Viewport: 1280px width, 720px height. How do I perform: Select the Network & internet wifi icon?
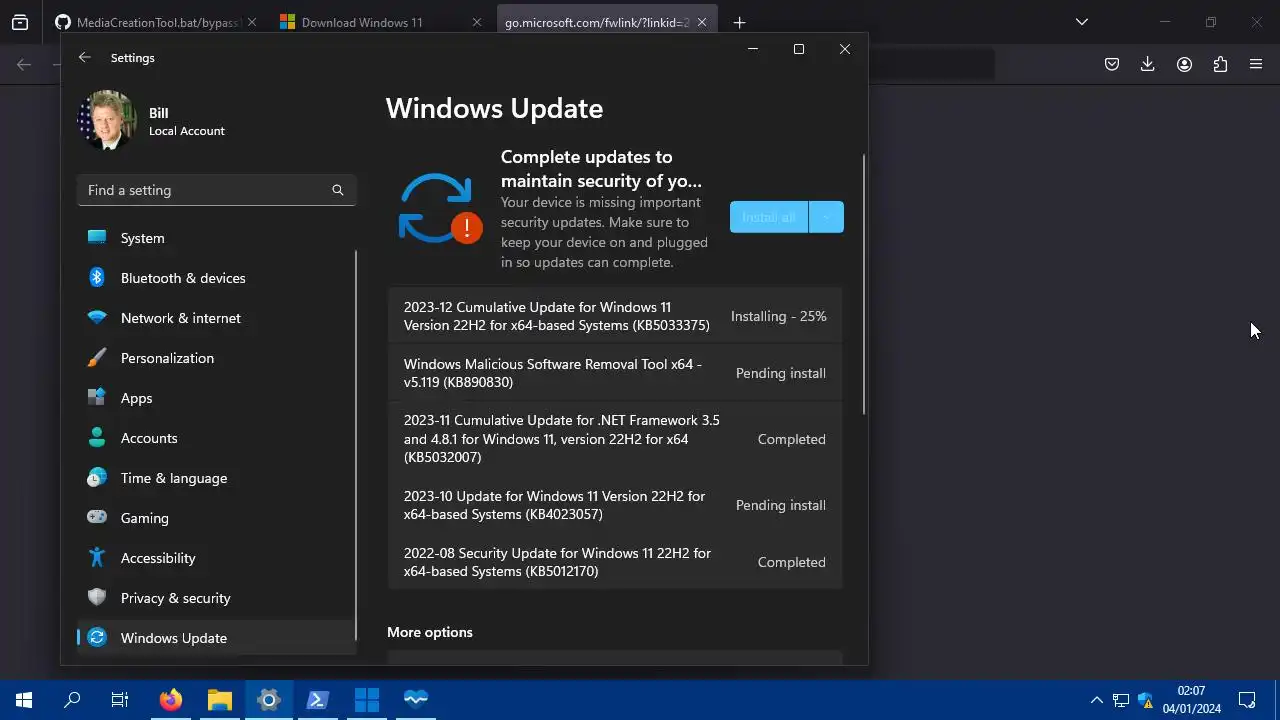tap(97, 318)
